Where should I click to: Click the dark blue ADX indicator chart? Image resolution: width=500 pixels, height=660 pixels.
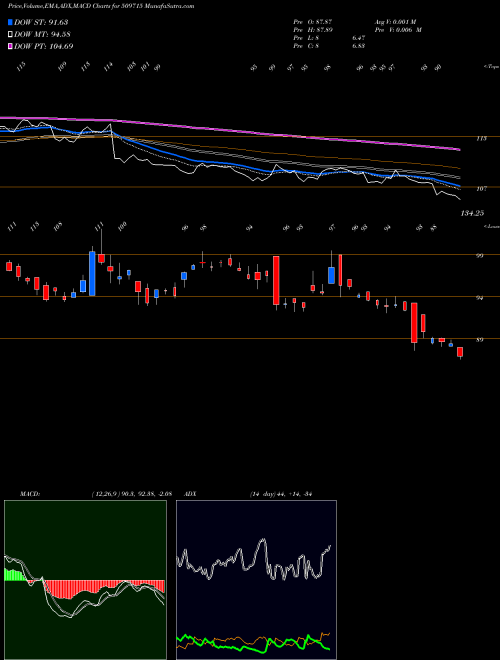(256, 580)
